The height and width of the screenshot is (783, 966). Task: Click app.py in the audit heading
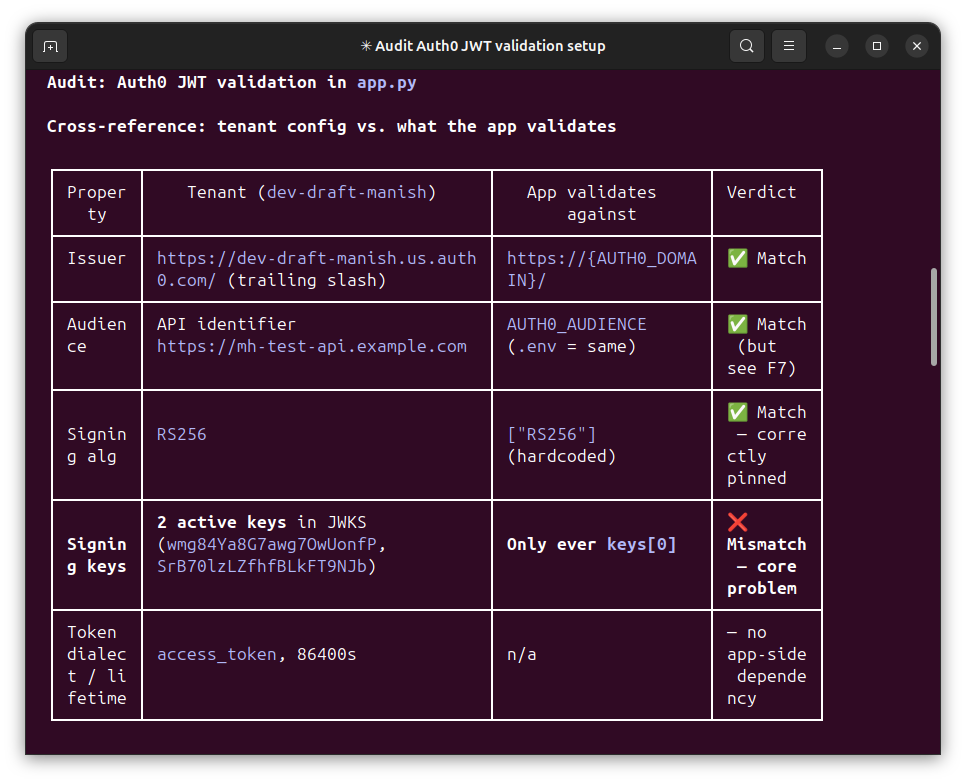coord(387,83)
